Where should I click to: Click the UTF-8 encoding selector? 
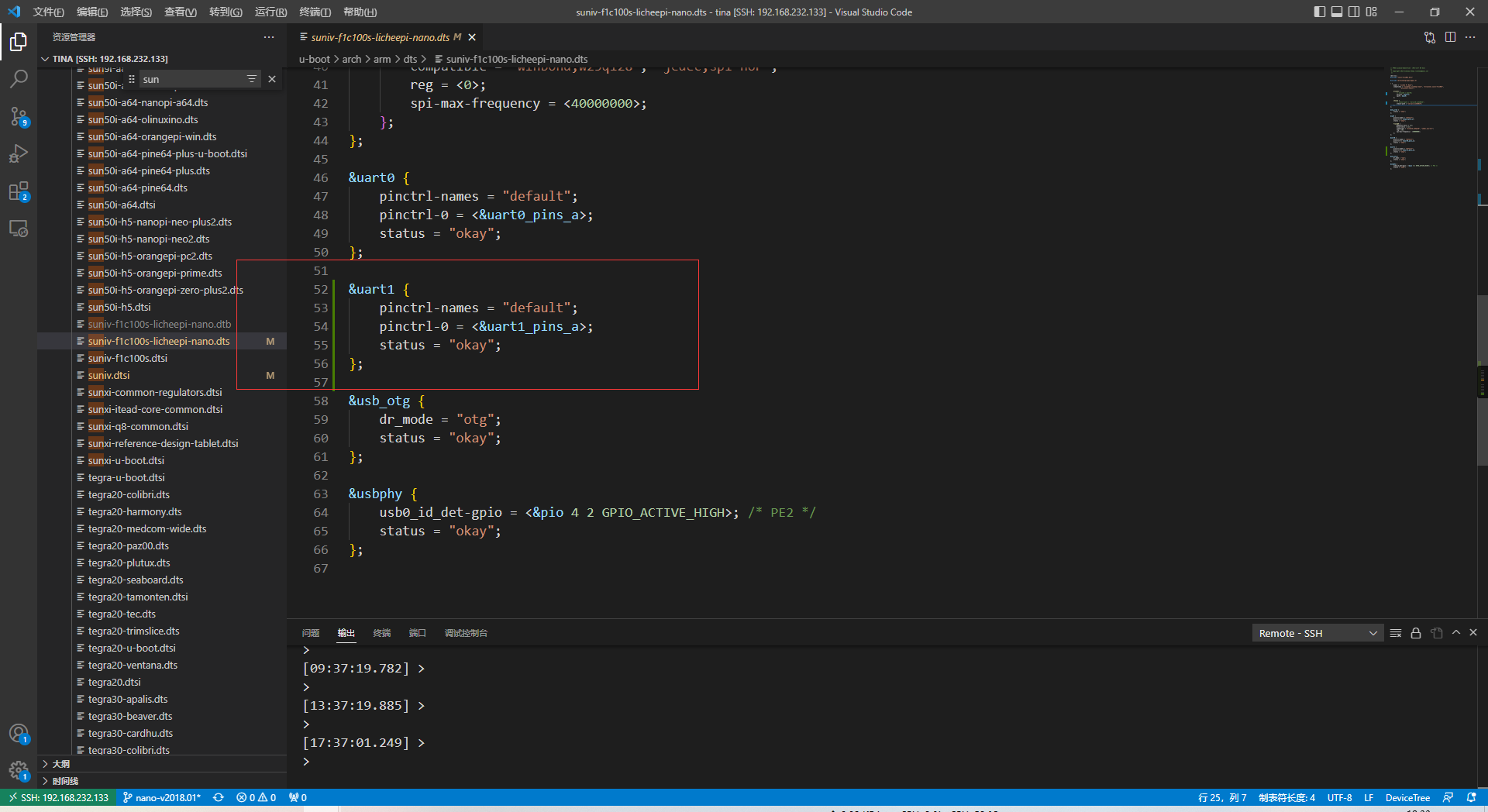(x=1339, y=797)
